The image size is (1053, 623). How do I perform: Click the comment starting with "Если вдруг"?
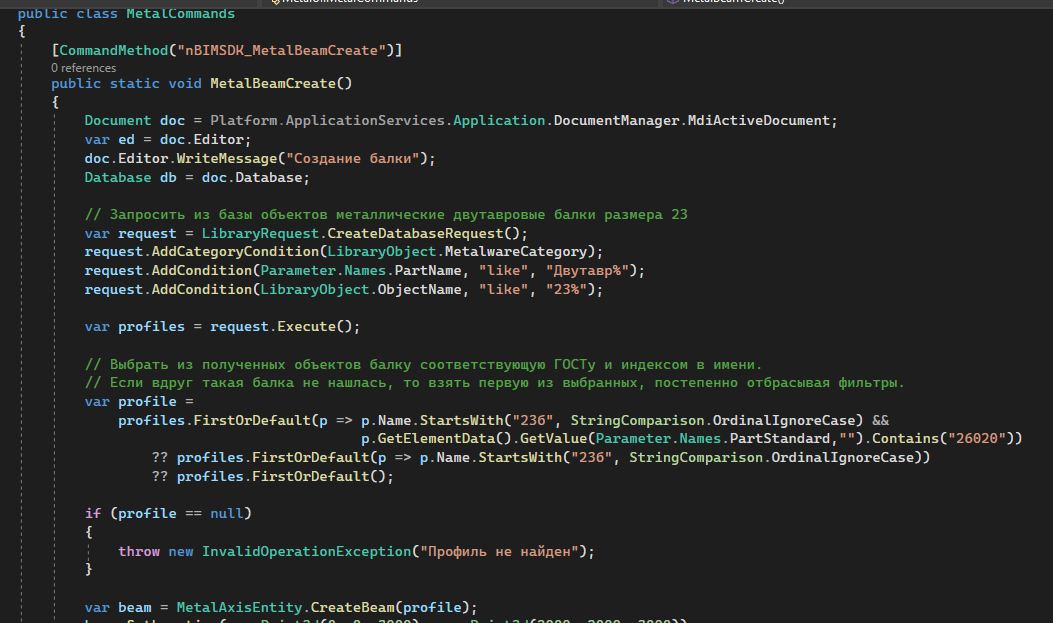pyautogui.click(x=495, y=382)
